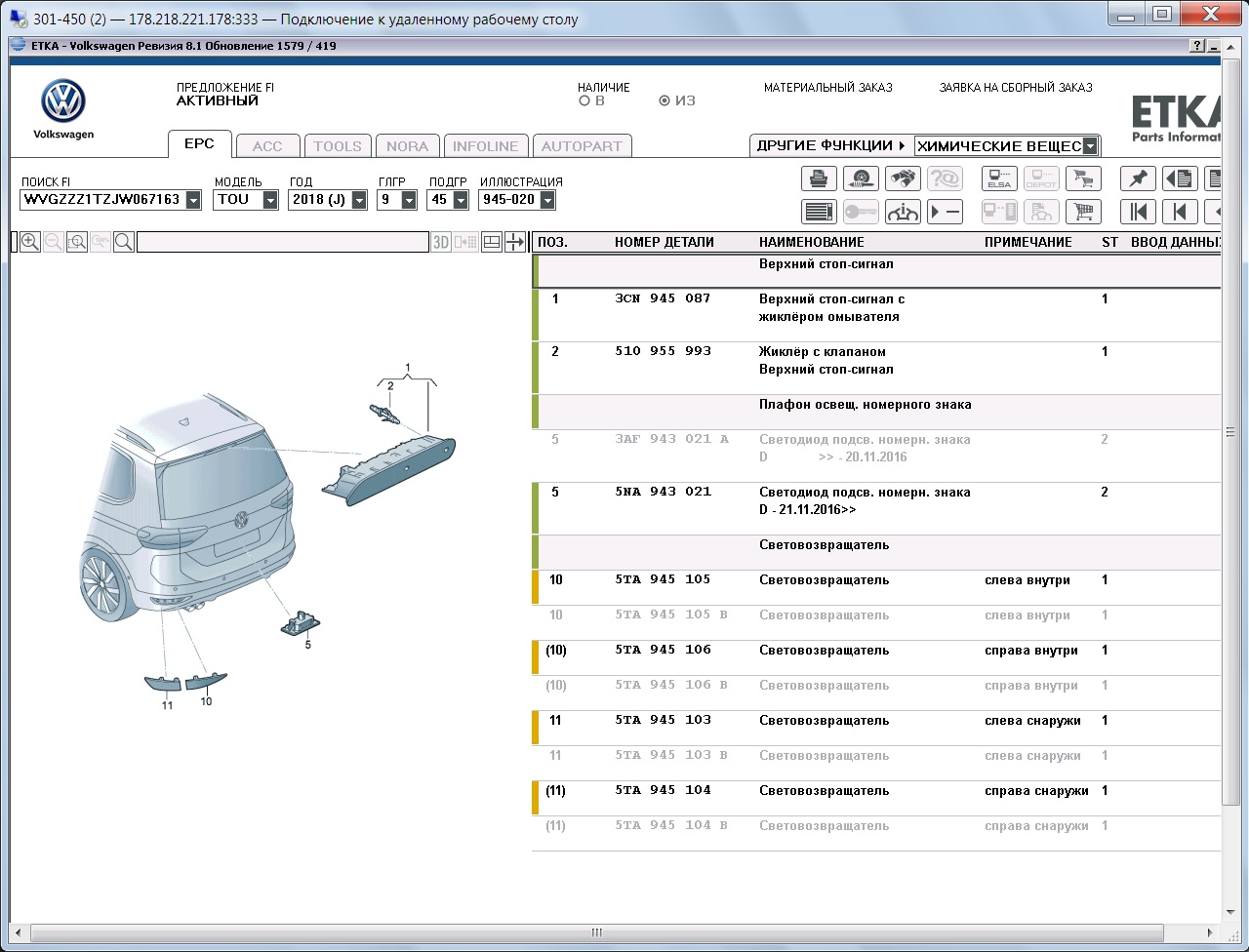Open the NORA tab
This screenshot has width=1249, height=952.
point(407,146)
